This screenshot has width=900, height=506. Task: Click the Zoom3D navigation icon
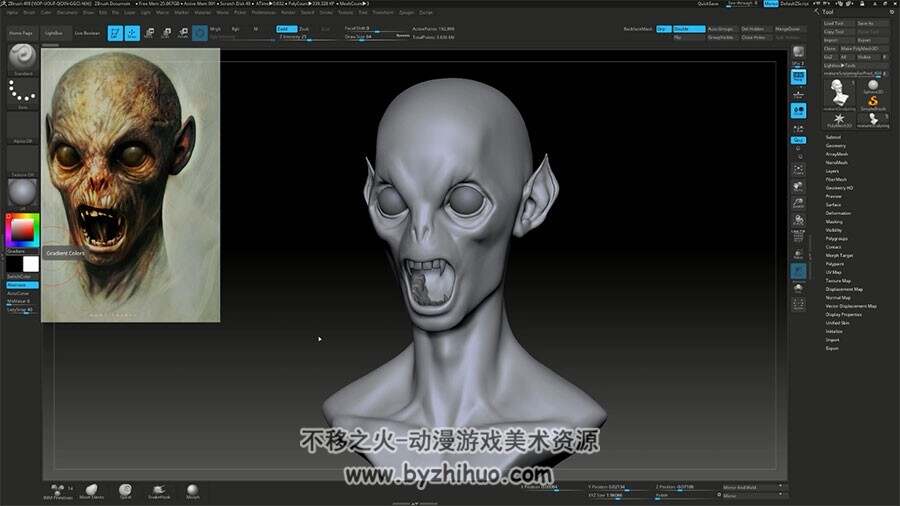(798, 203)
